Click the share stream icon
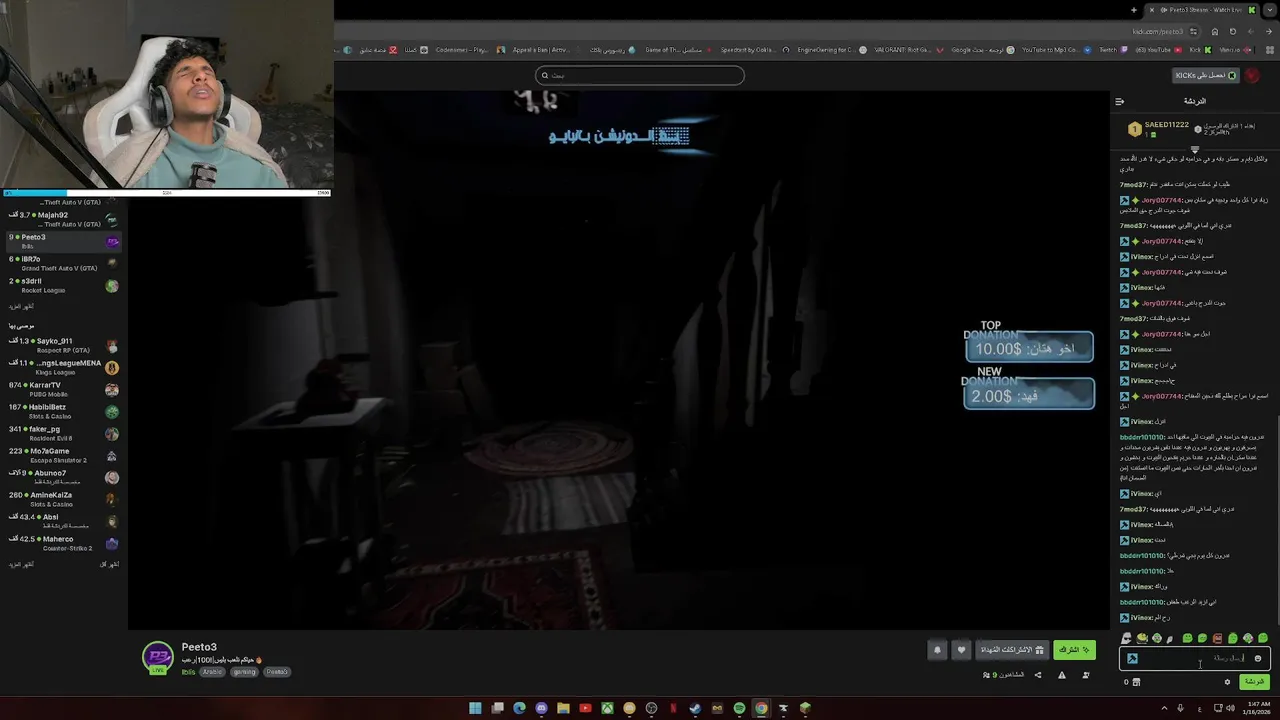The width and height of the screenshot is (1280, 720). coord(1037,675)
